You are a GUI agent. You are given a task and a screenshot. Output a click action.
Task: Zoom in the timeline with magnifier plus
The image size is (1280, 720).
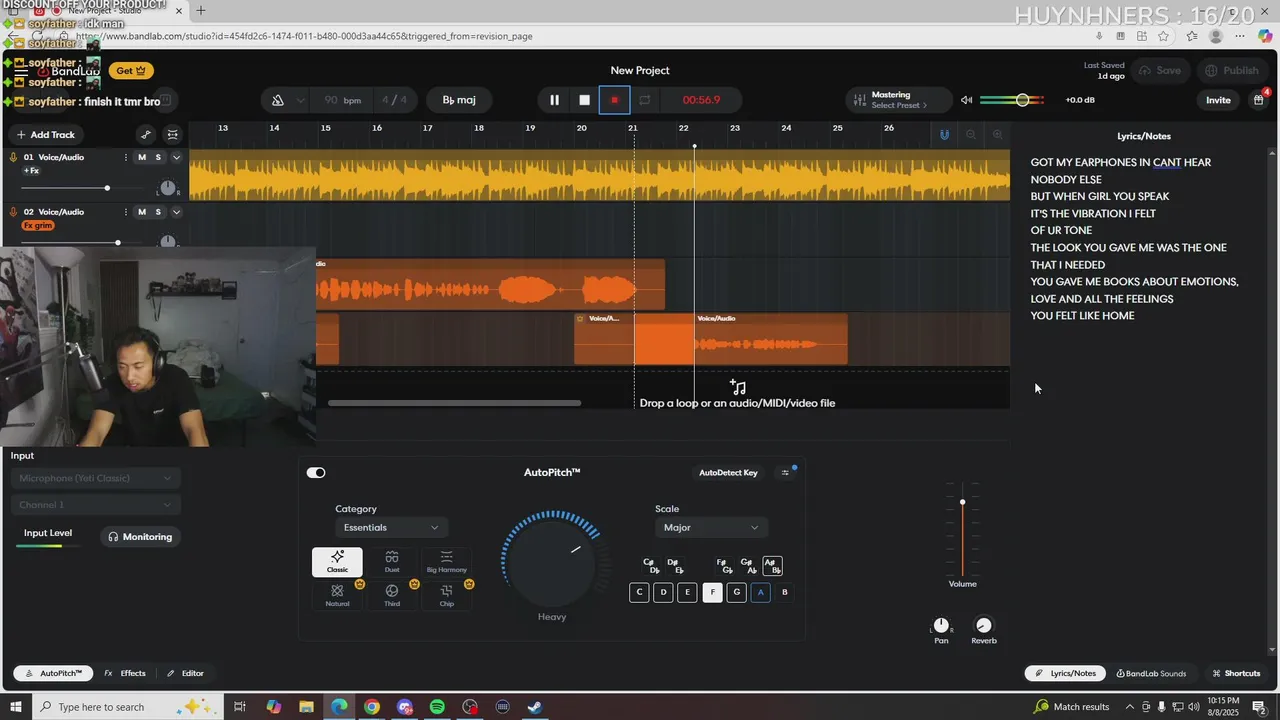click(997, 134)
